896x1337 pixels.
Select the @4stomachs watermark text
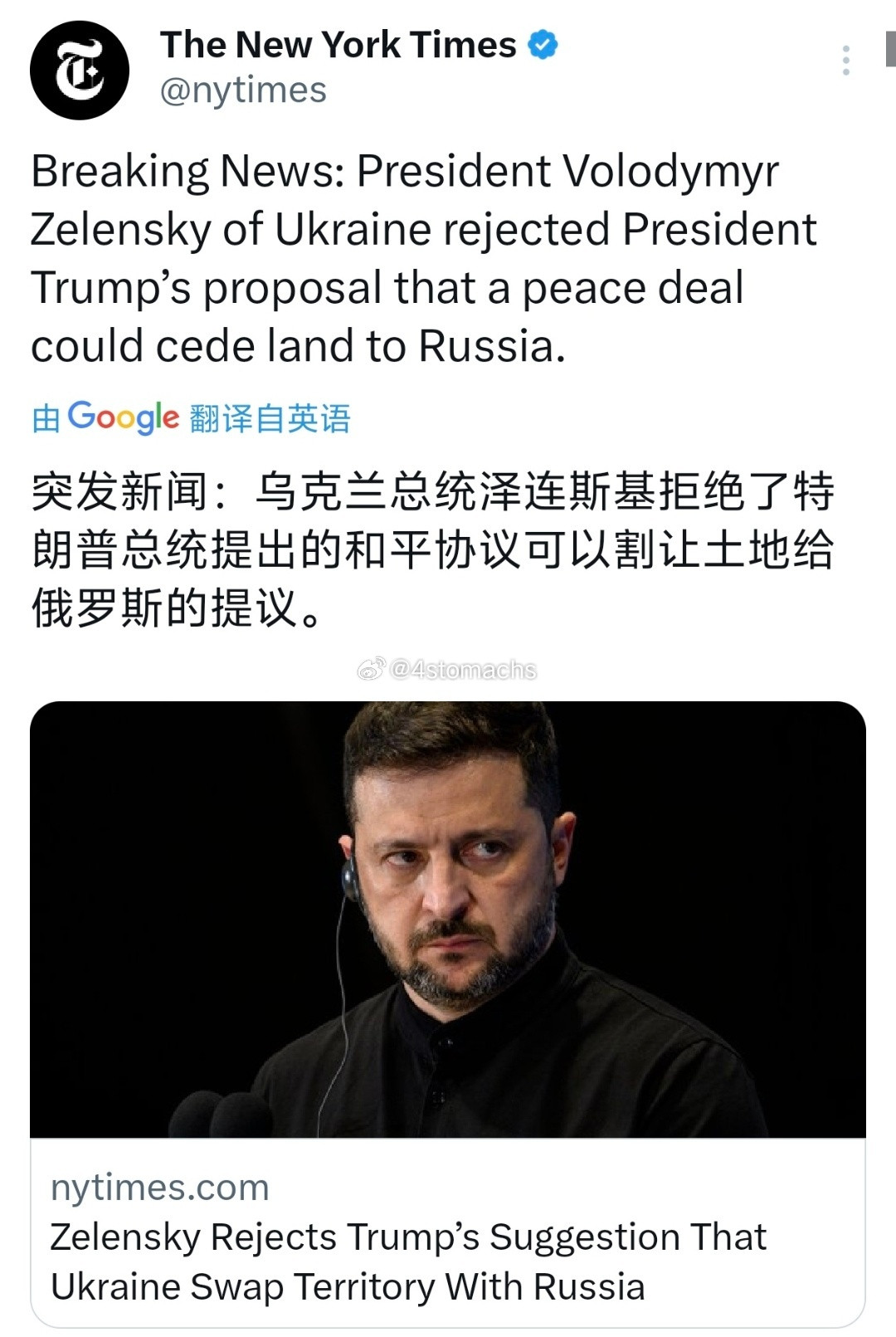click(x=463, y=669)
